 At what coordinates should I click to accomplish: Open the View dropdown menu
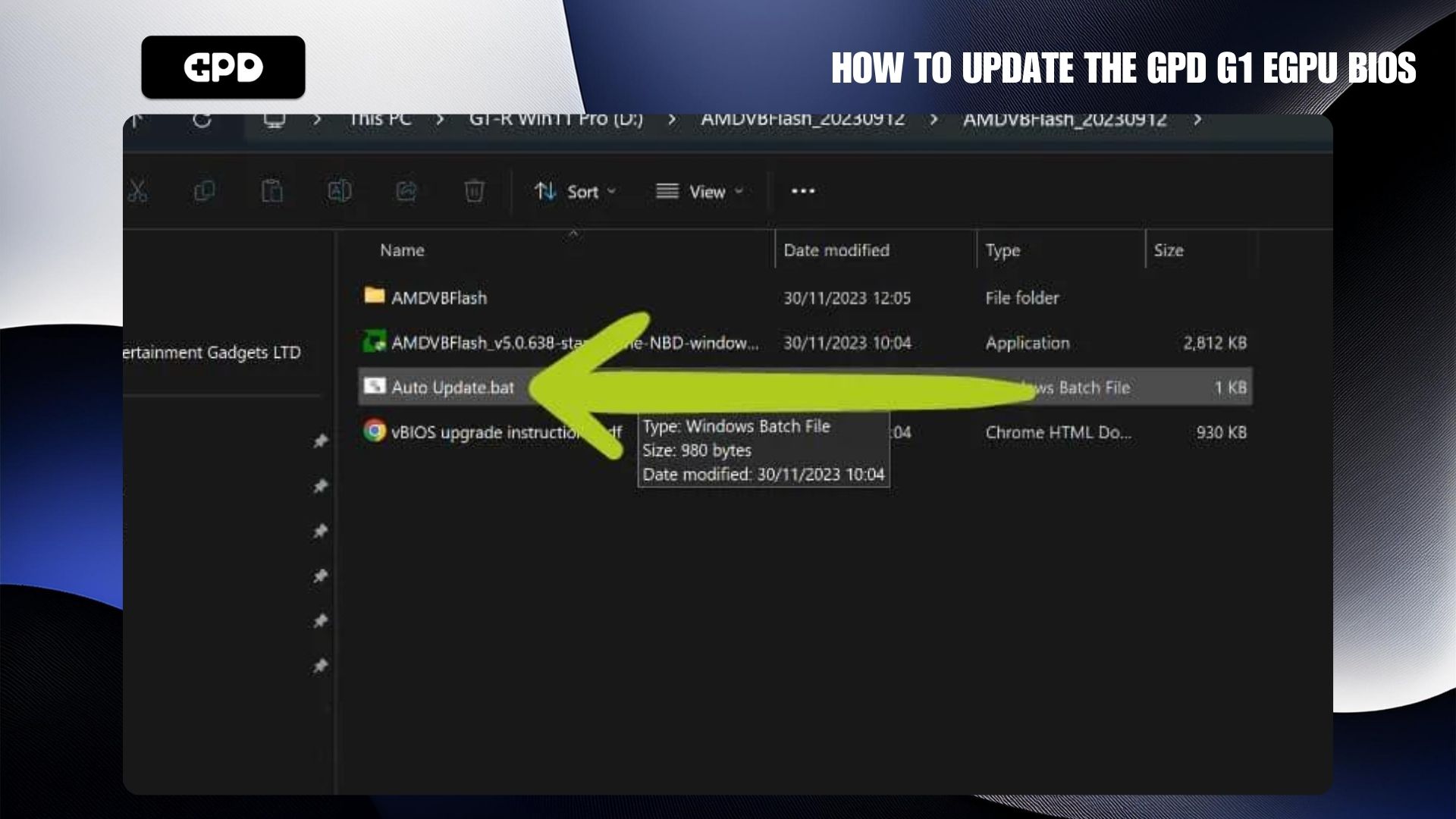click(x=699, y=192)
